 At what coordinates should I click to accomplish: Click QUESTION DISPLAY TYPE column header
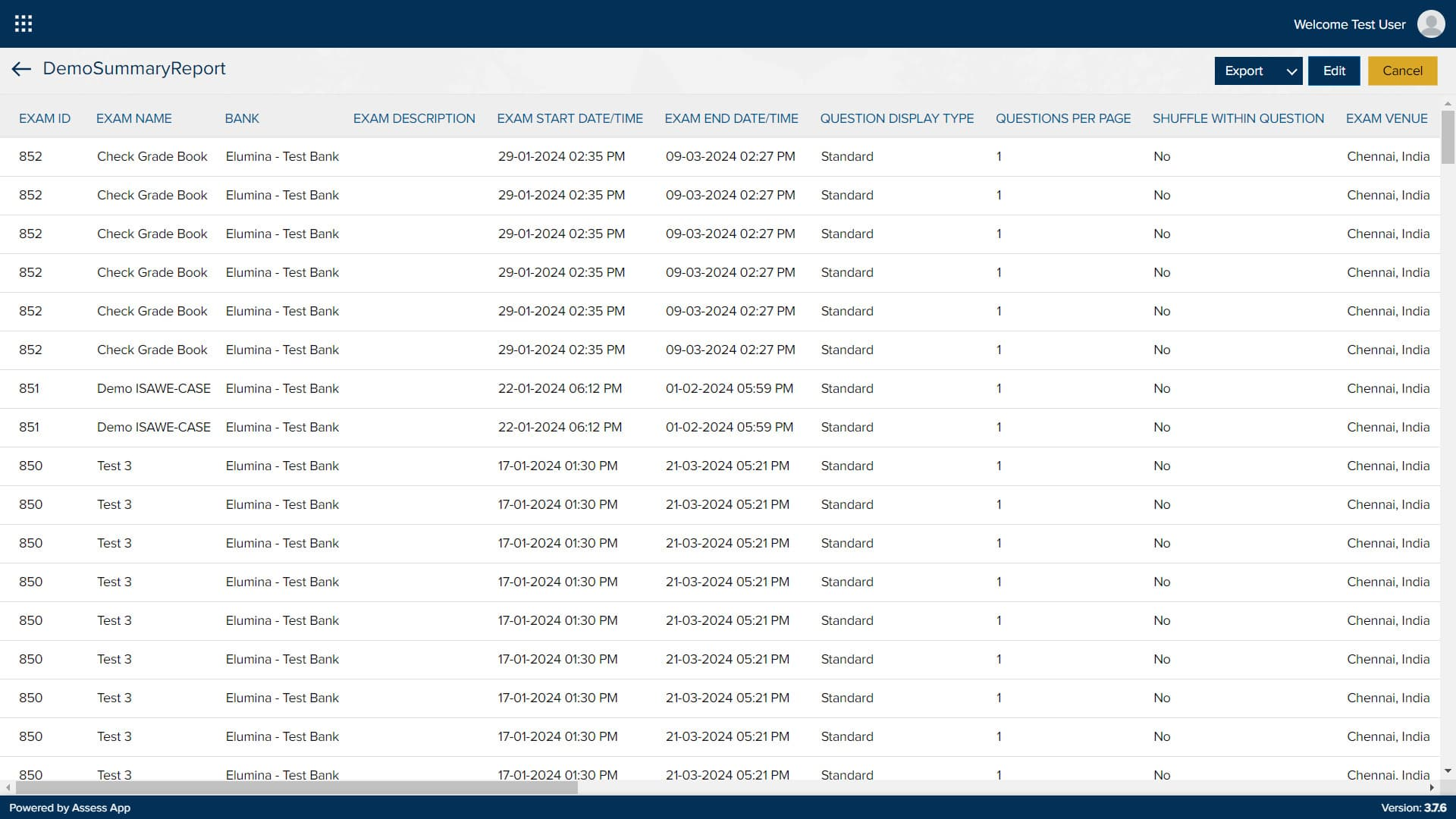pos(897,118)
